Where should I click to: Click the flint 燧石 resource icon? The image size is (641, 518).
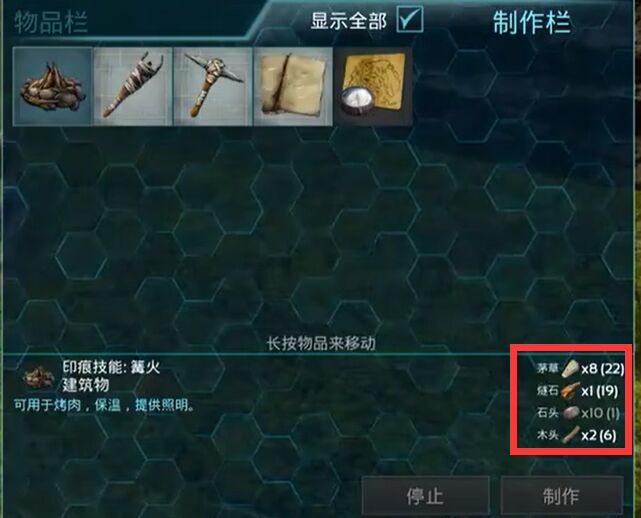570,391
